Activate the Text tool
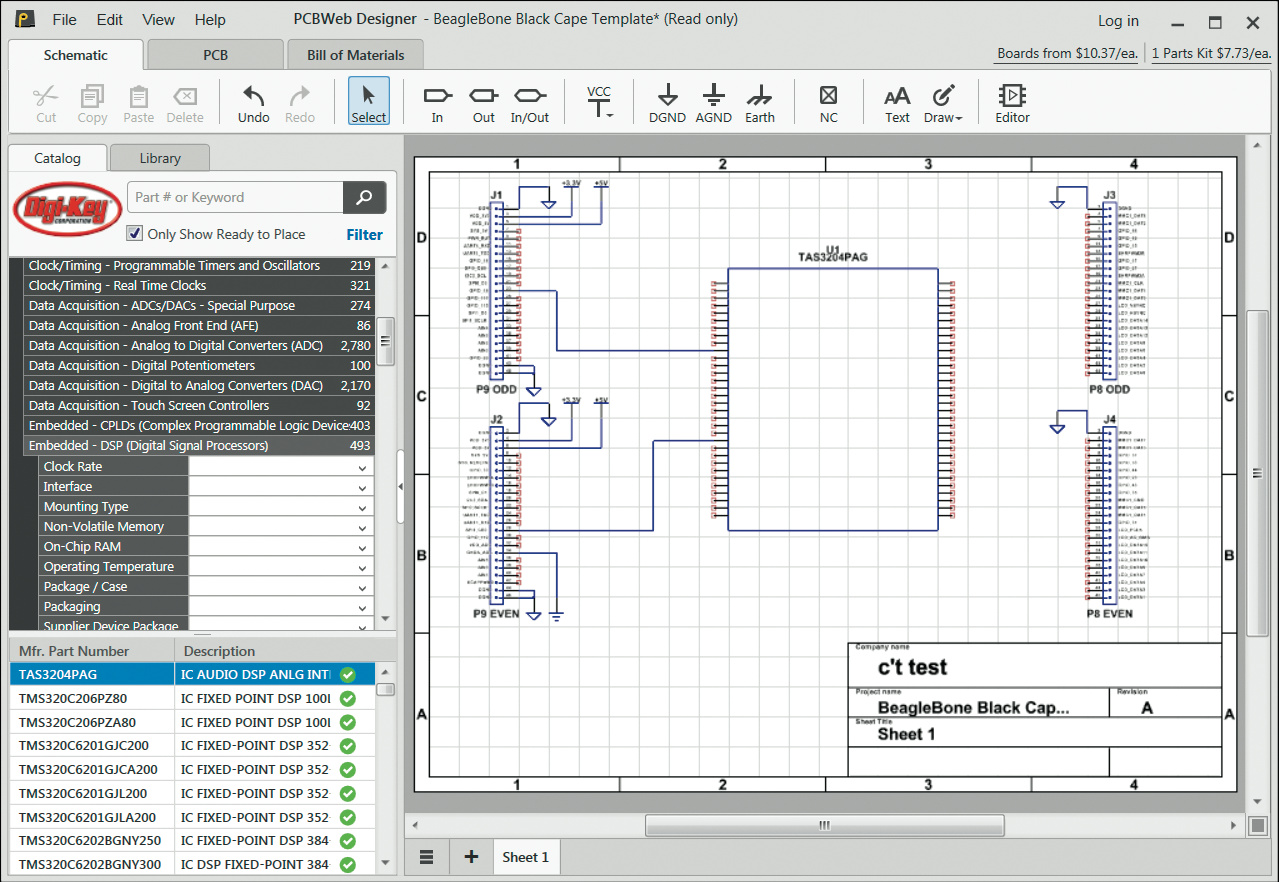This screenshot has height=882, width=1279. 897,102
